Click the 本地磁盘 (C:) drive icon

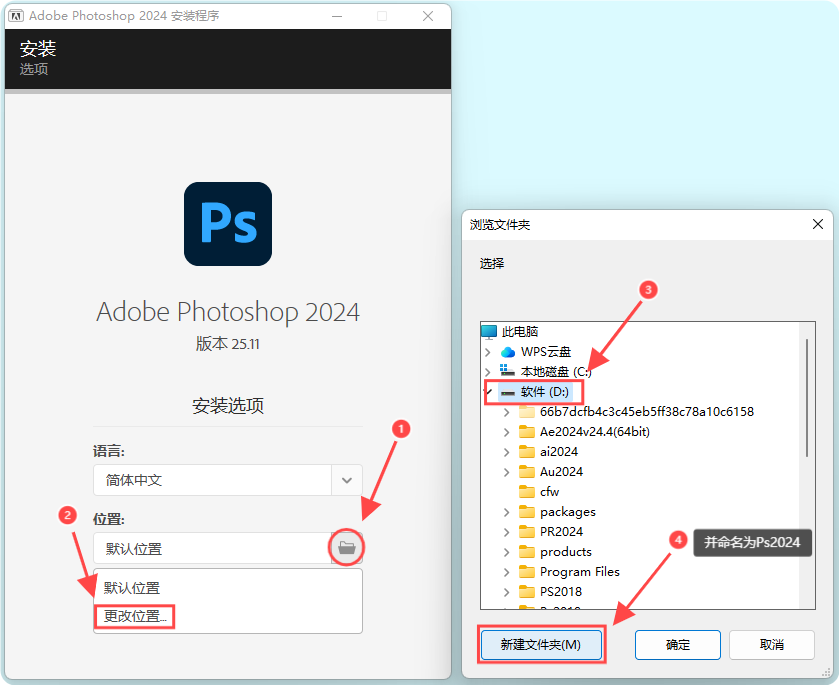507,370
